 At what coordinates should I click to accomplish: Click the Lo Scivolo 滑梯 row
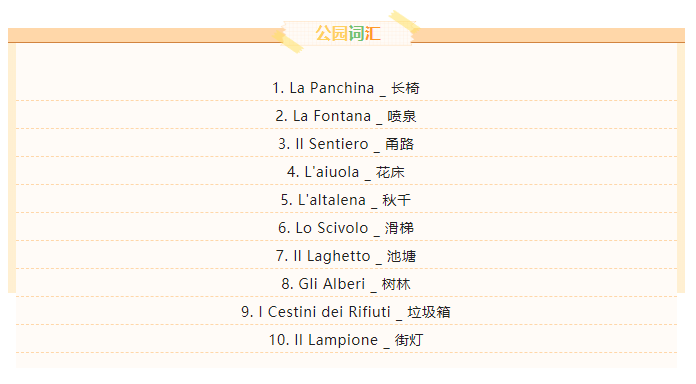tap(346, 228)
